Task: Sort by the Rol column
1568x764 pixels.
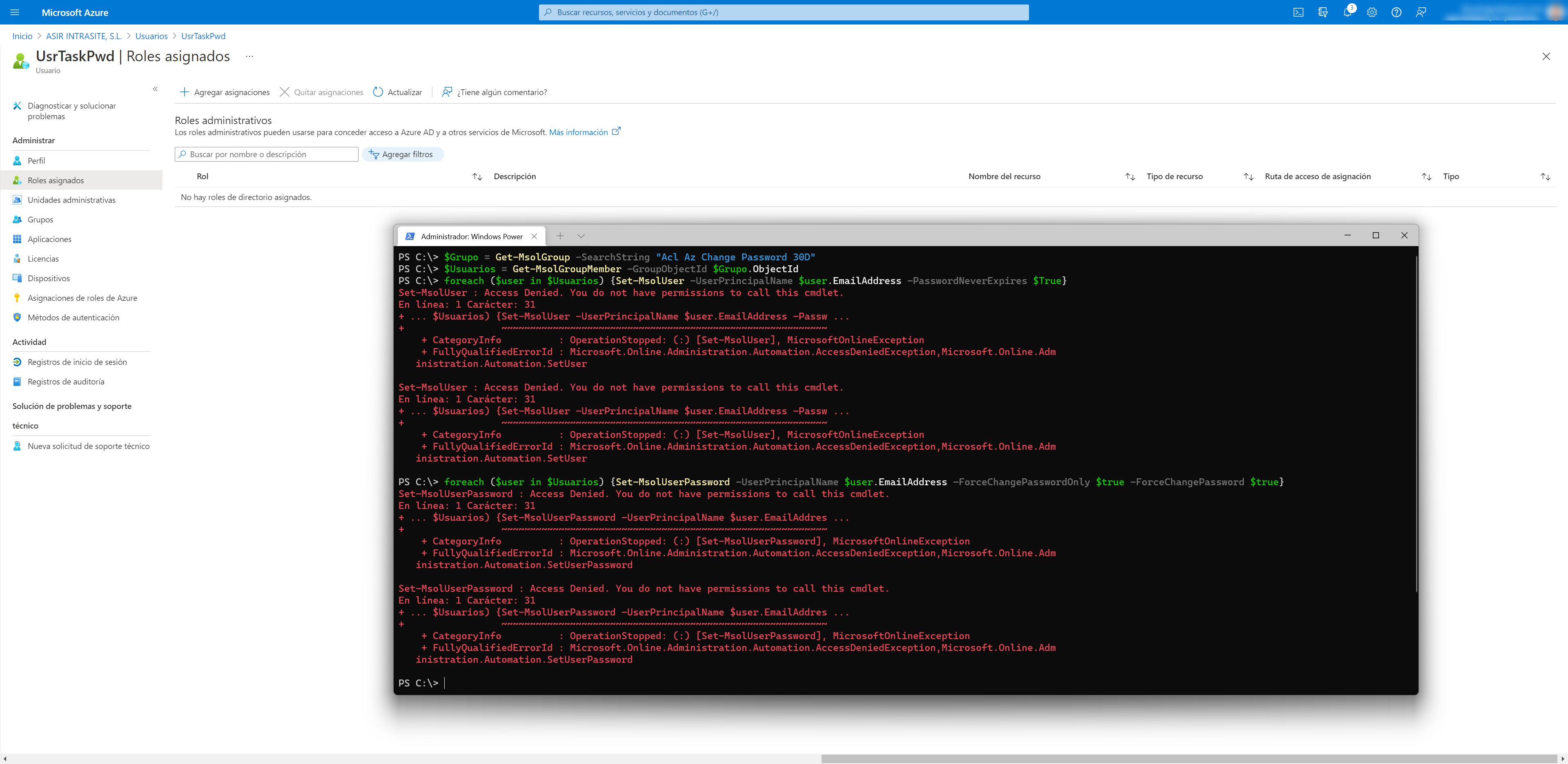Action: (477, 176)
